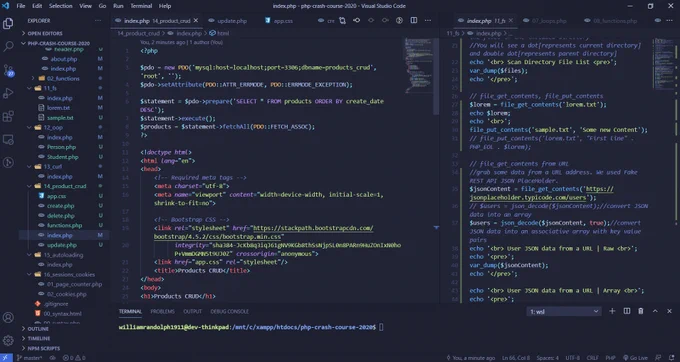Viewport: 680px width, 362px height.
Task: Click the remote WSL indicator in status bar
Action: point(6,358)
